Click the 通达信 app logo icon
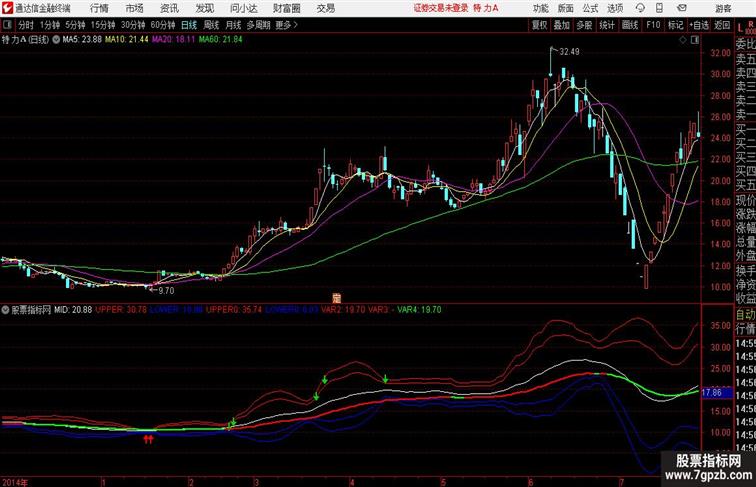This screenshot has height=487, width=756. pyautogui.click(x=7, y=8)
